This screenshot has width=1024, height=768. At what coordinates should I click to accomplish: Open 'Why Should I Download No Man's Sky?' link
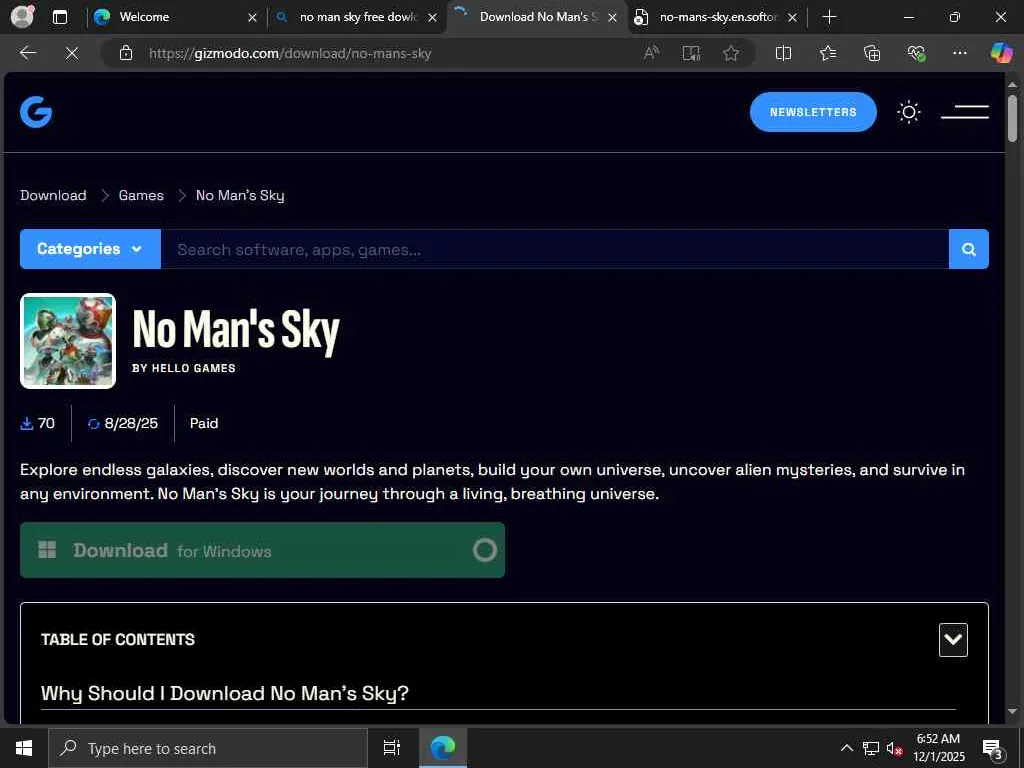tap(225, 693)
